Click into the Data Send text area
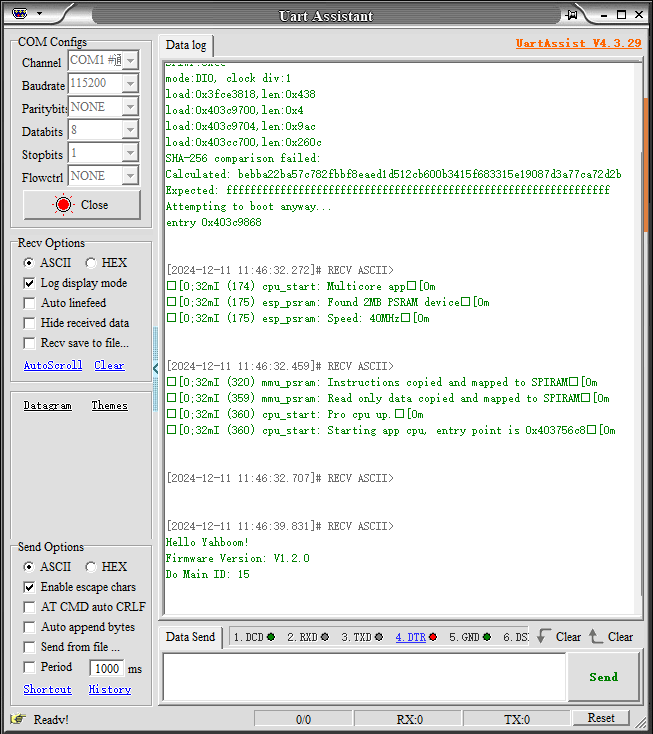This screenshot has width=653, height=734. (364, 677)
